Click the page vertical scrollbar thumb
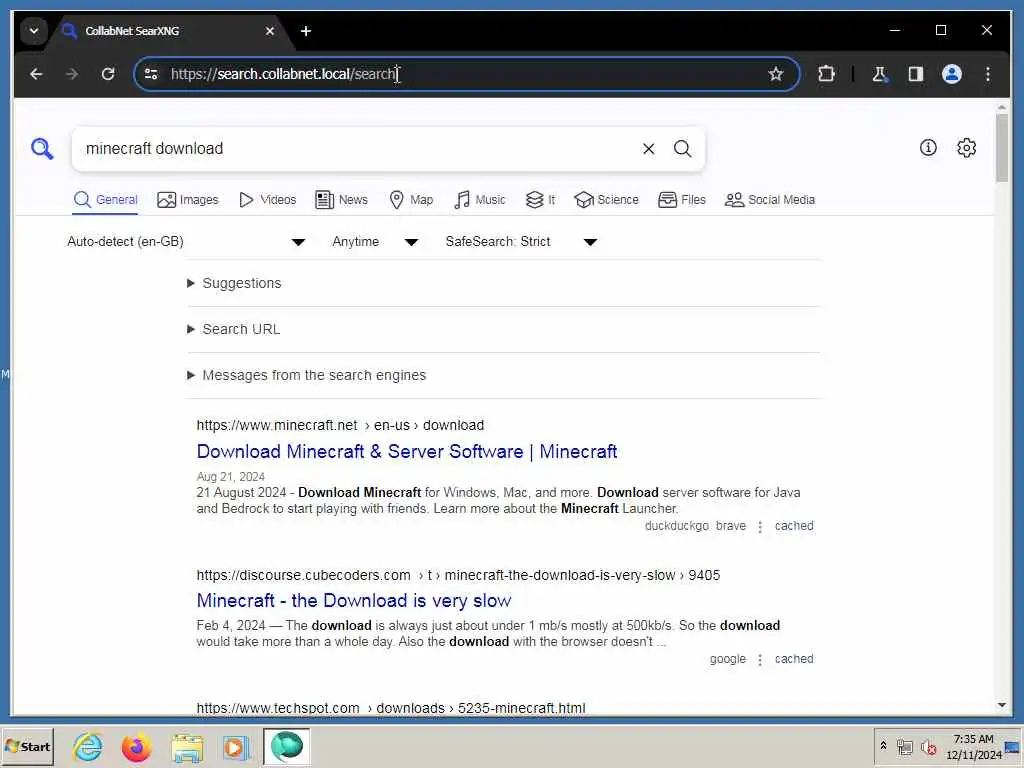The width and height of the screenshot is (1024, 768). (x=1002, y=148)
